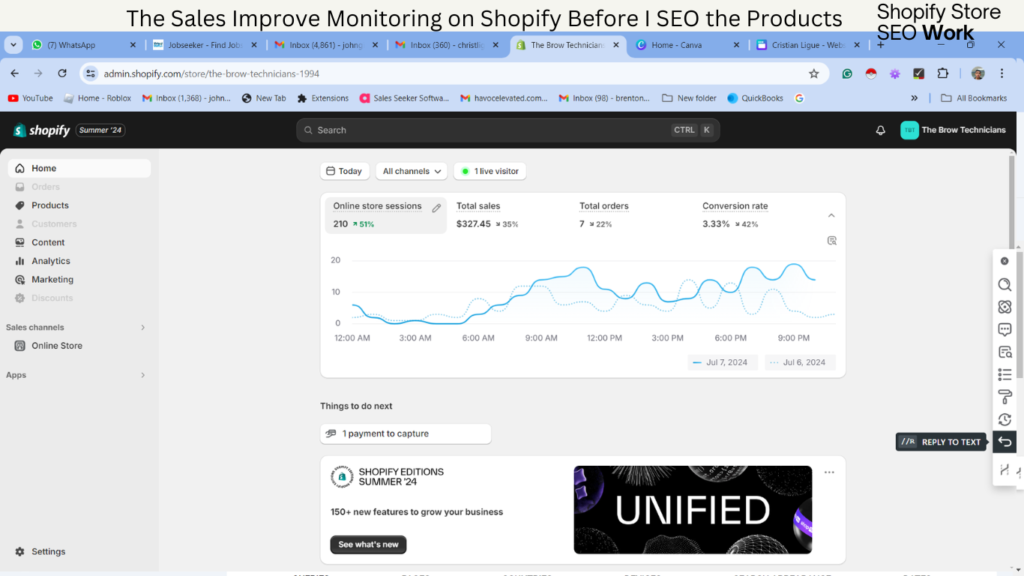Screen dimensions: 1024x576
Task: Open the All channels dropdown
Action: pos(411,171)
